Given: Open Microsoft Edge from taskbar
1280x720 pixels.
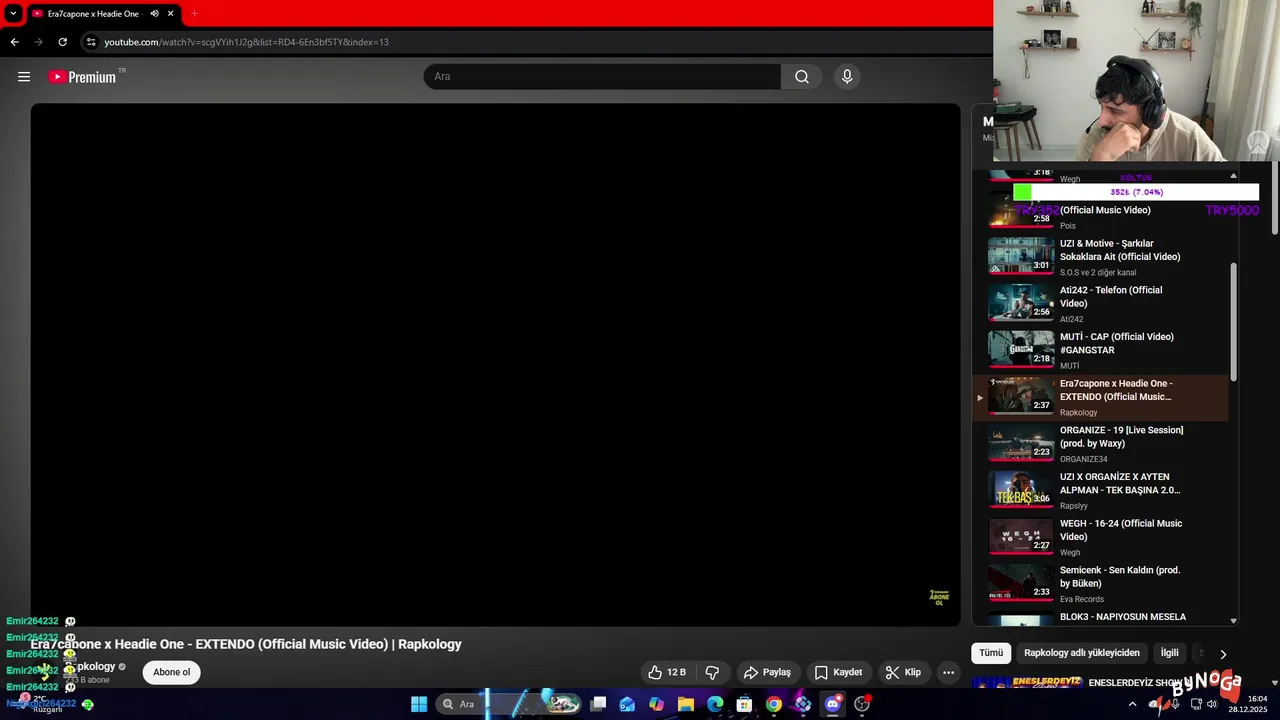Looking at the screenshot, I should point(715,704).
